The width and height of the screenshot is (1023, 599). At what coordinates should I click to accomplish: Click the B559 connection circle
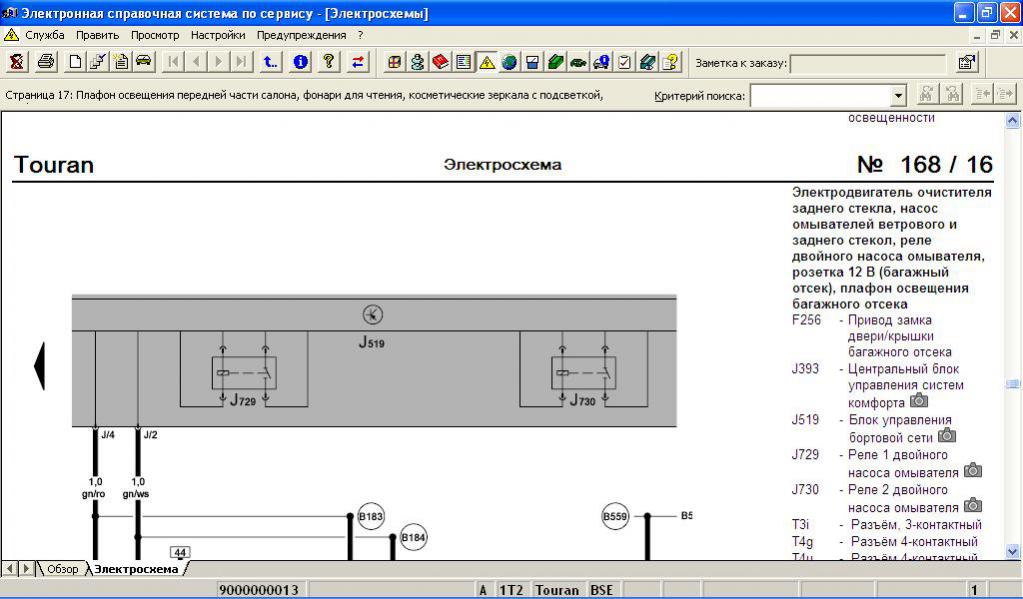point(615,516)
